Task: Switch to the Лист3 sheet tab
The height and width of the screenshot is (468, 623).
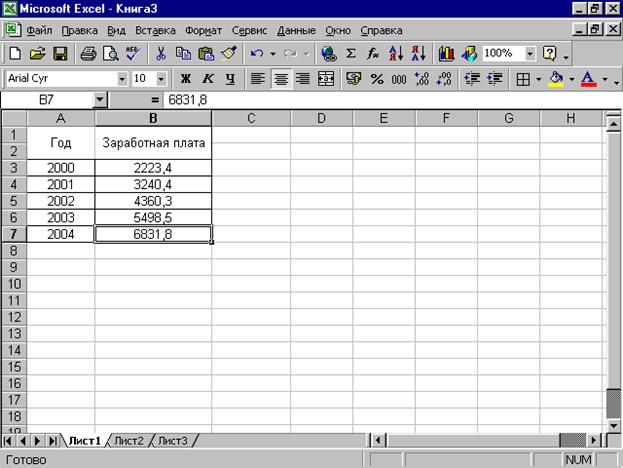Action: [x=172, y=441]
